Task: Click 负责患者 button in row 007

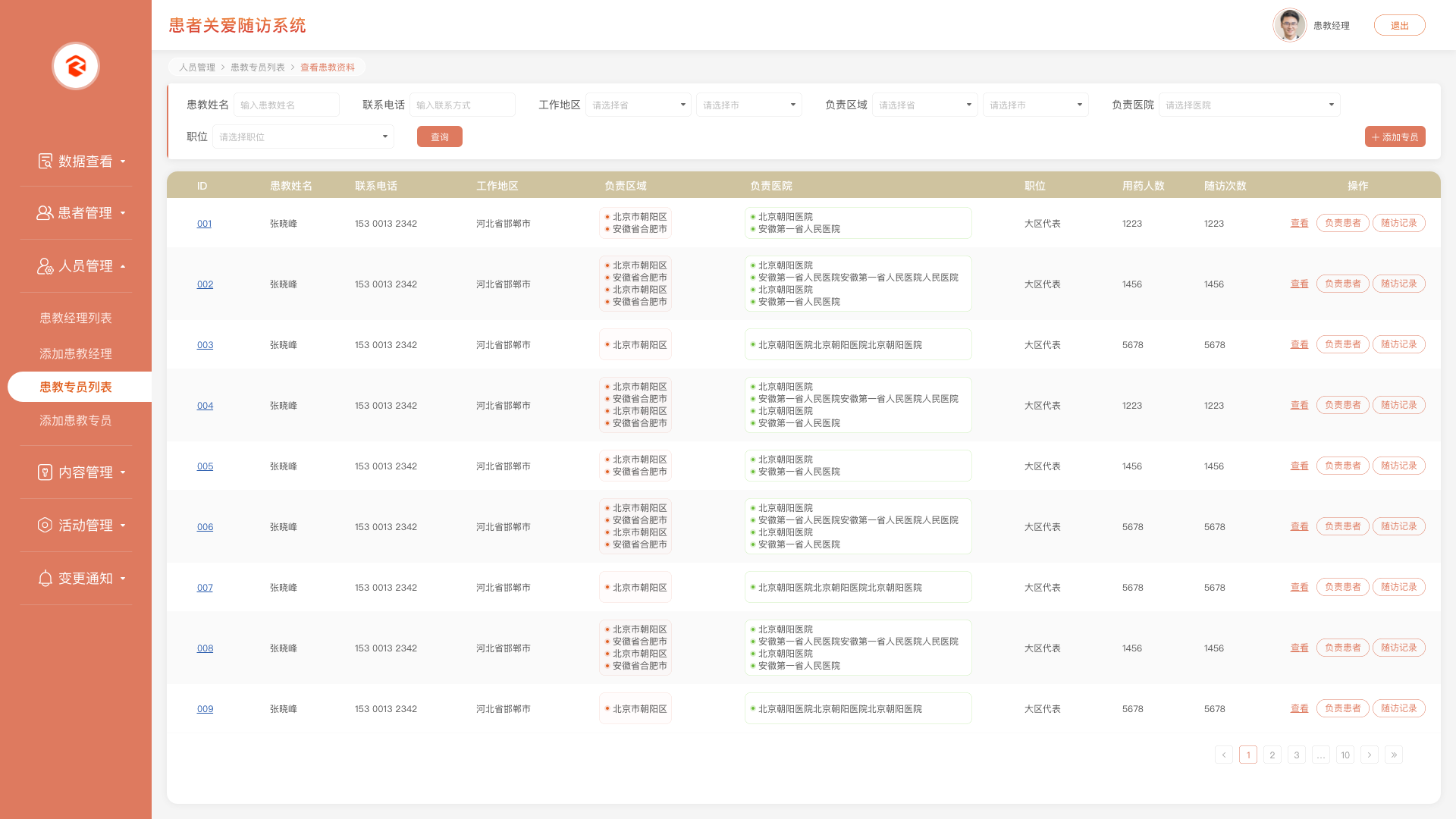Action: (1343, 587)
